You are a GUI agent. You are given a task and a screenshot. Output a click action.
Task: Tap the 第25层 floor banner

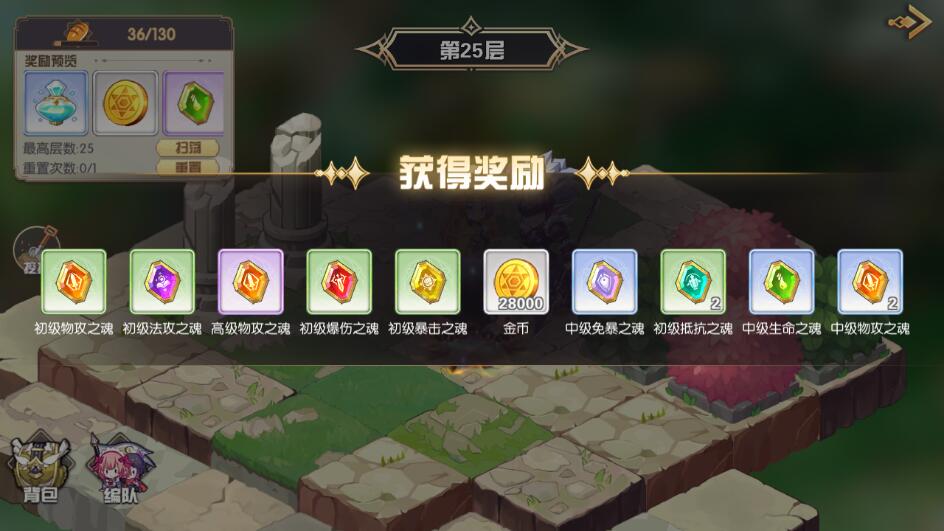click(x=471, y=49)
